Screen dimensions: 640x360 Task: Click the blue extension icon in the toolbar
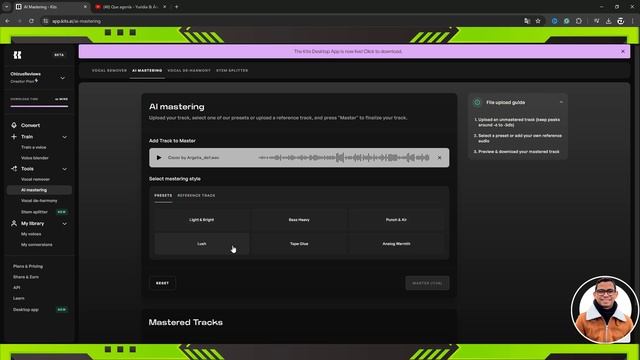pyautogui.click(x=554, y=21)
